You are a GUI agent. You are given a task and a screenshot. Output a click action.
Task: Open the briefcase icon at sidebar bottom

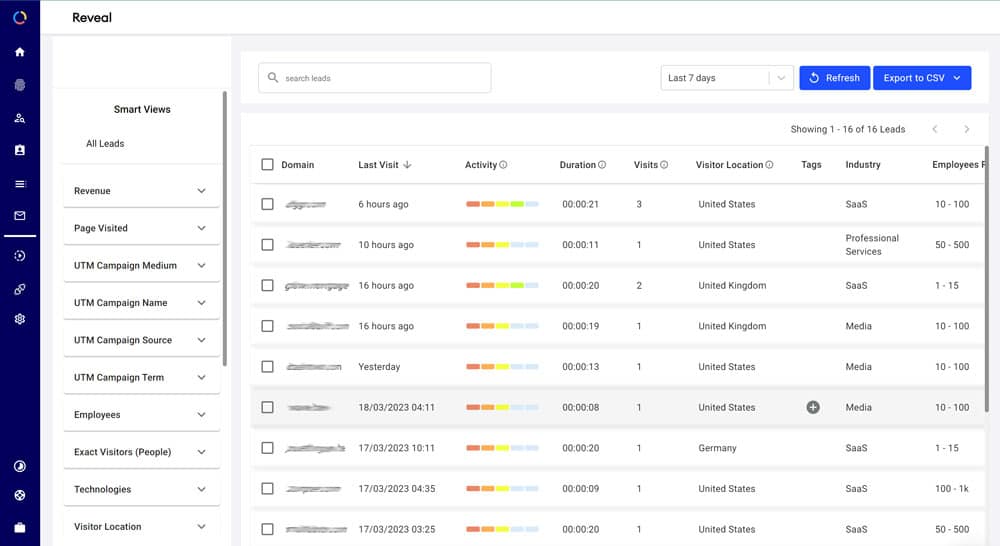click(19, 527)
